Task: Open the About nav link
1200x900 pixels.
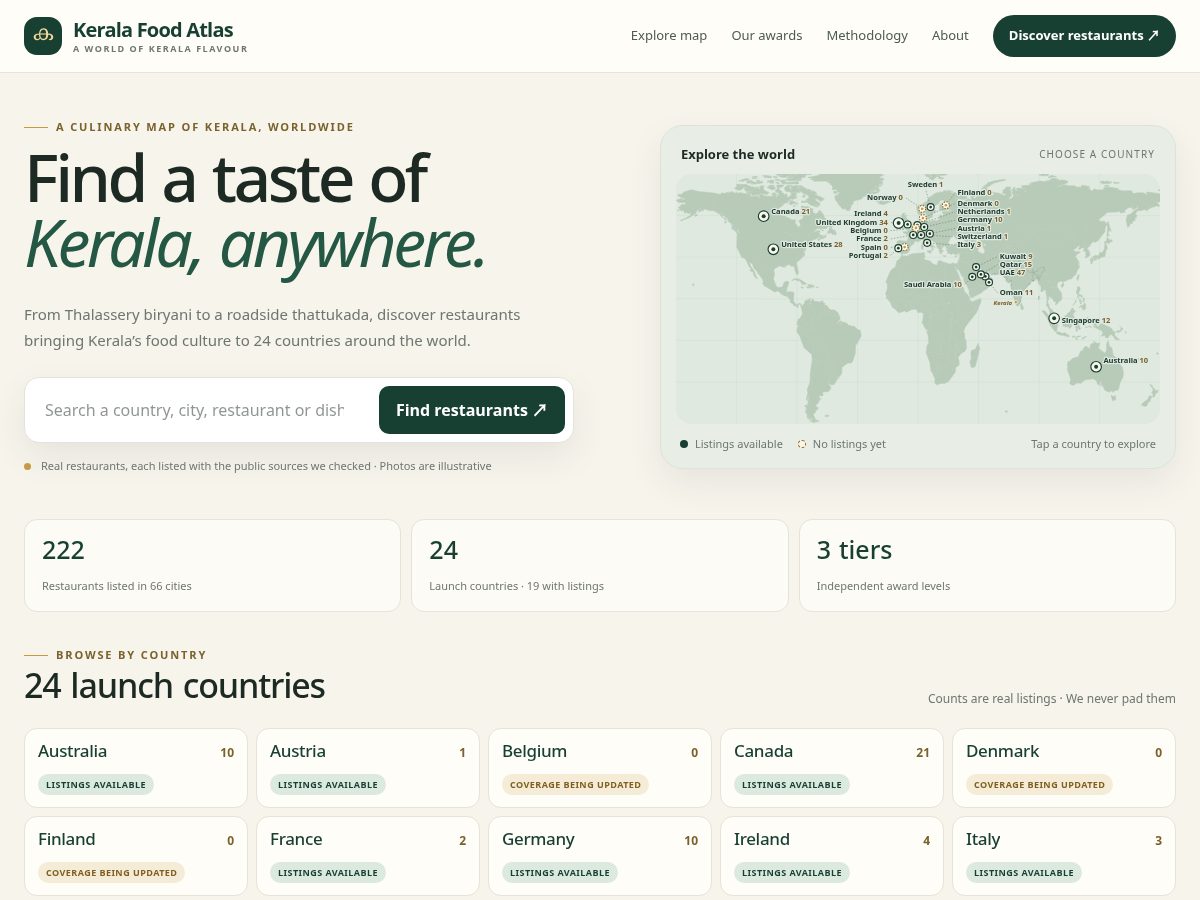Action: 950,36
